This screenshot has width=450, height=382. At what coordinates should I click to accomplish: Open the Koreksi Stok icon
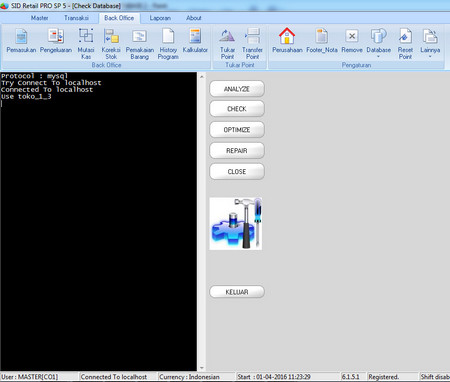click(x=111, y=44)
